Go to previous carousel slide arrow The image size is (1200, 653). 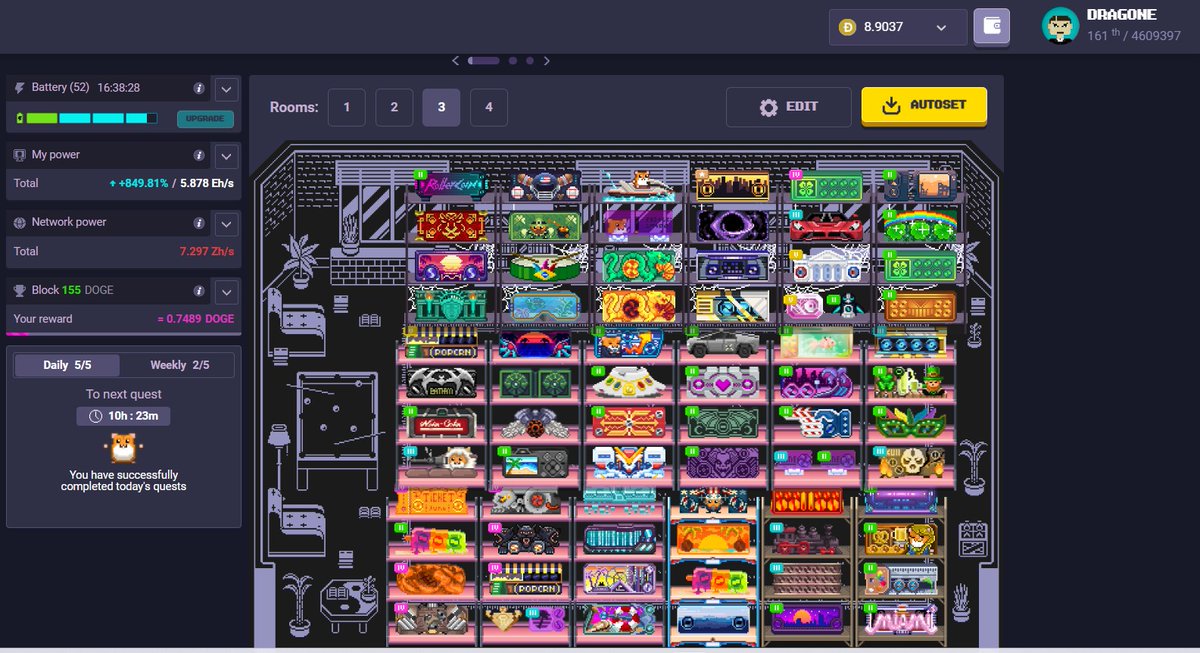[456, 61]
